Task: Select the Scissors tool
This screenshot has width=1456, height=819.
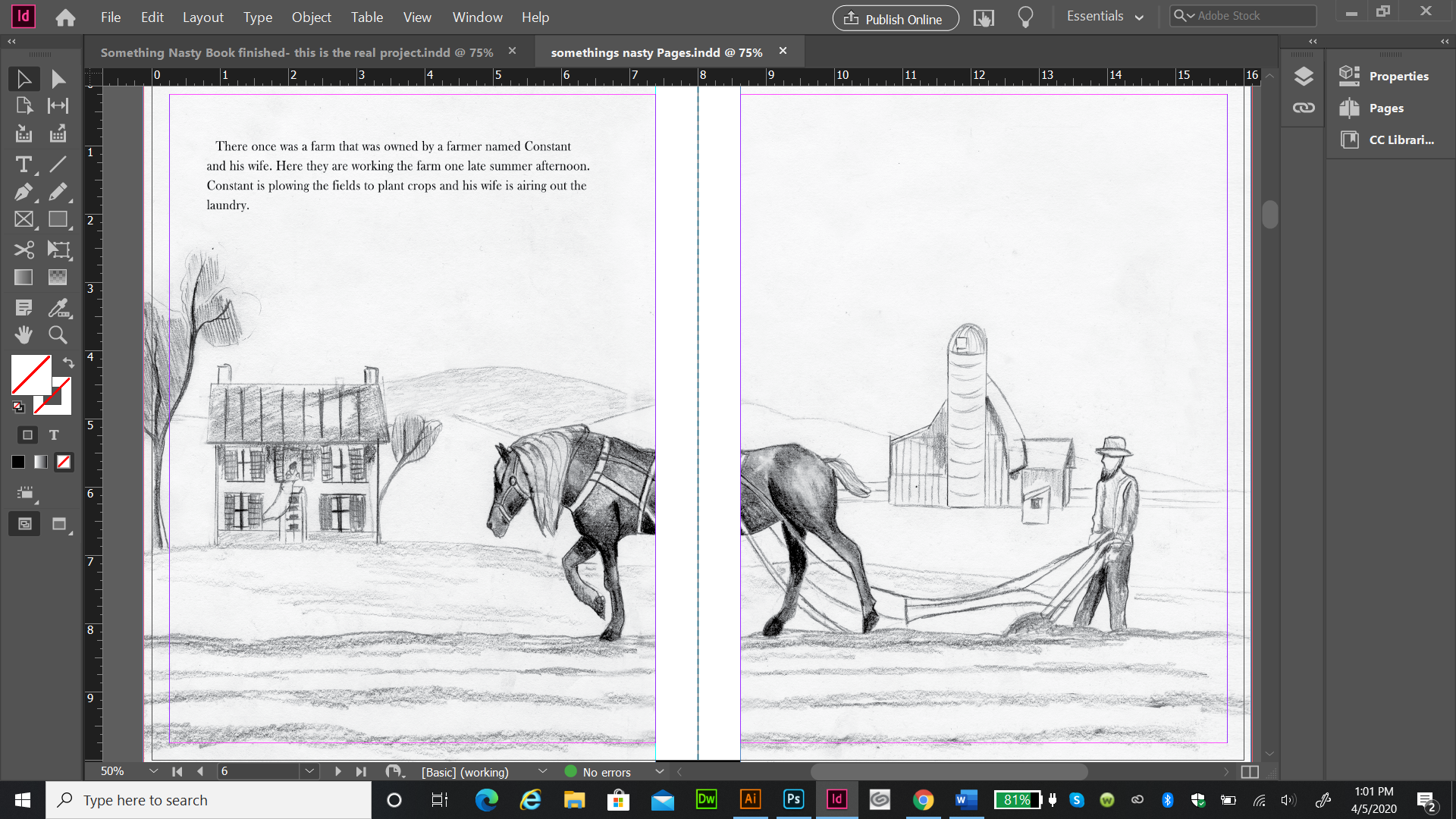Action: 24,249
